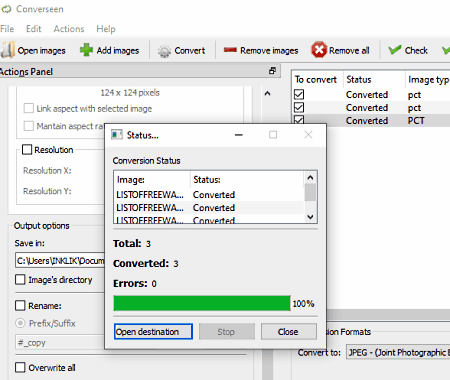This screenshot has width=450, height=380.
Task: Open the File menu
Action: coord(7,29)
